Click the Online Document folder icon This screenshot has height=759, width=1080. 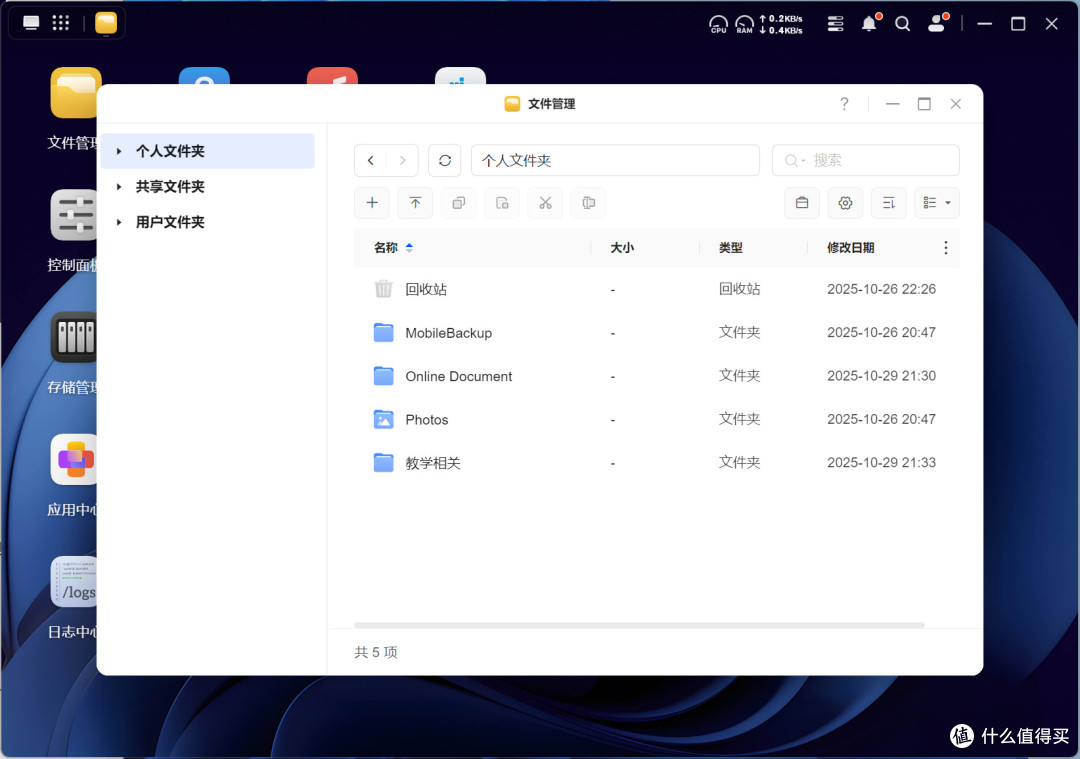click(x=384, y=375)
